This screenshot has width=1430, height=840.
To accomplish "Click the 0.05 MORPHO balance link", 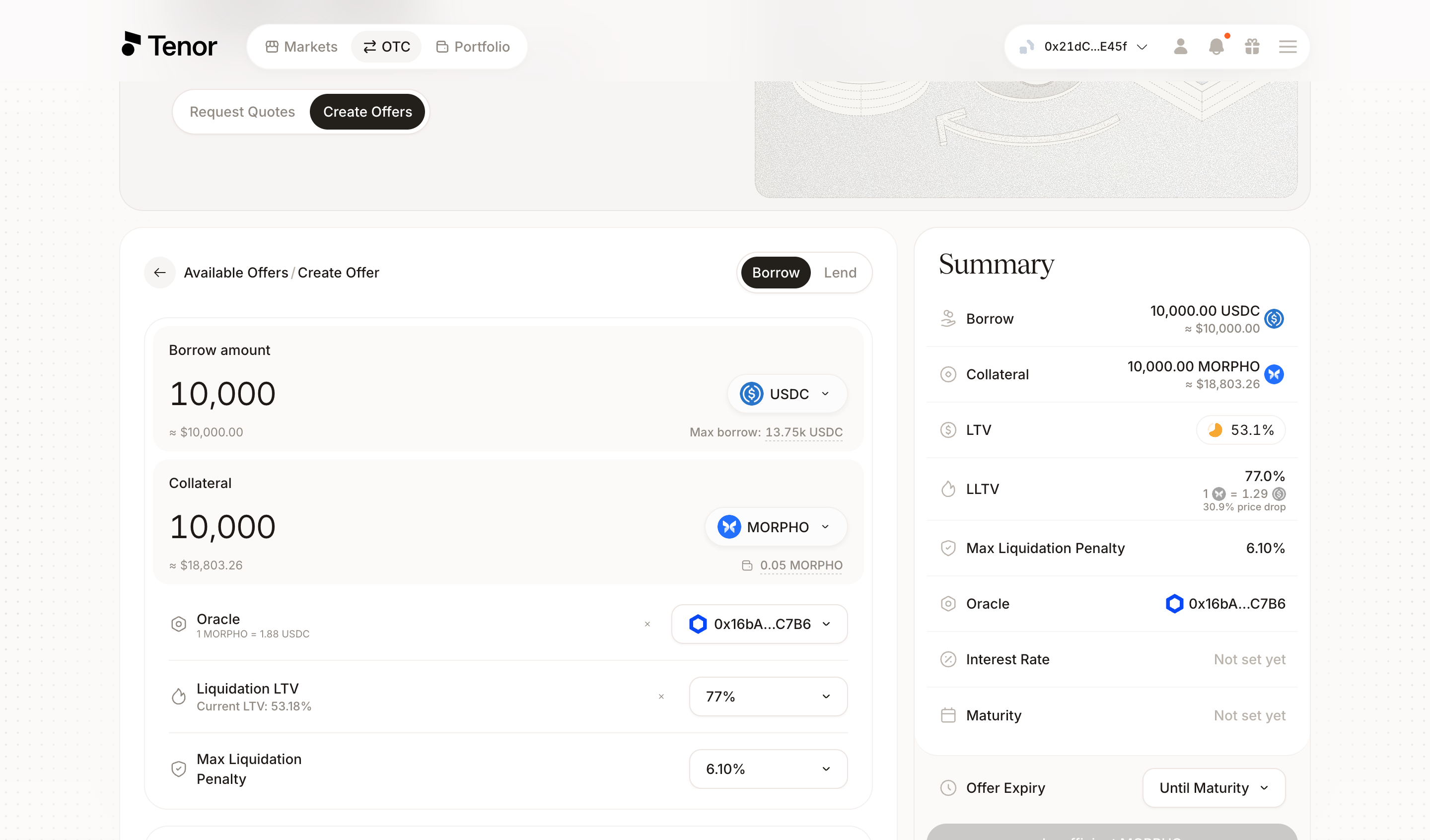I will pos(801,565).
